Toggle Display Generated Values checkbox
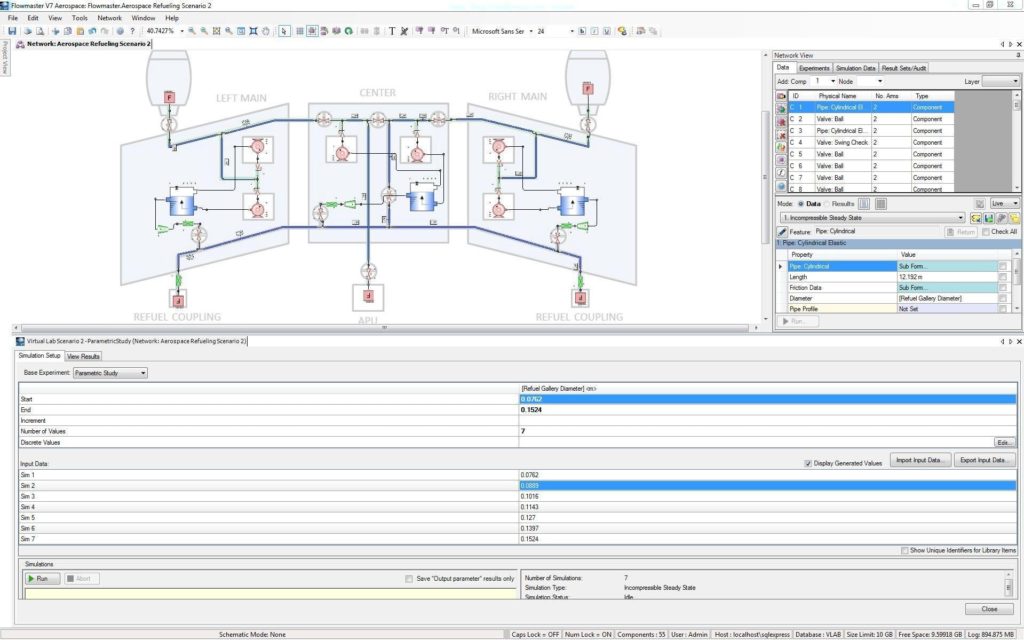The image size is (1024, 640). click(808, 463)
